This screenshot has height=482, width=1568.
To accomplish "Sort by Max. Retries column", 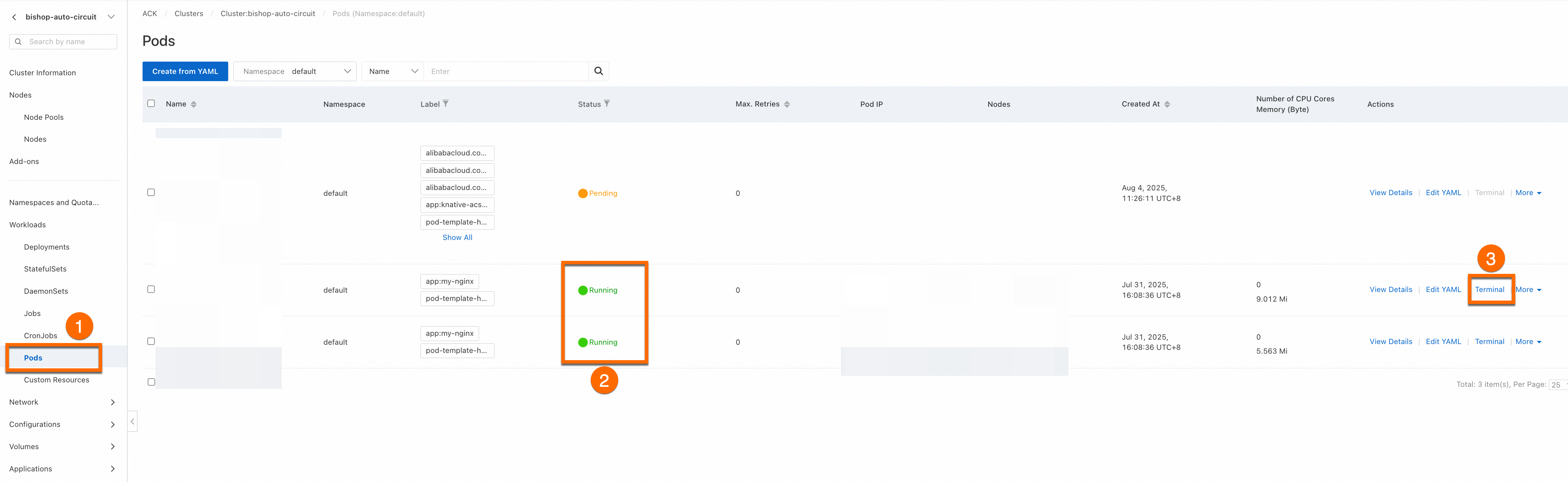I will coord(786,104).
